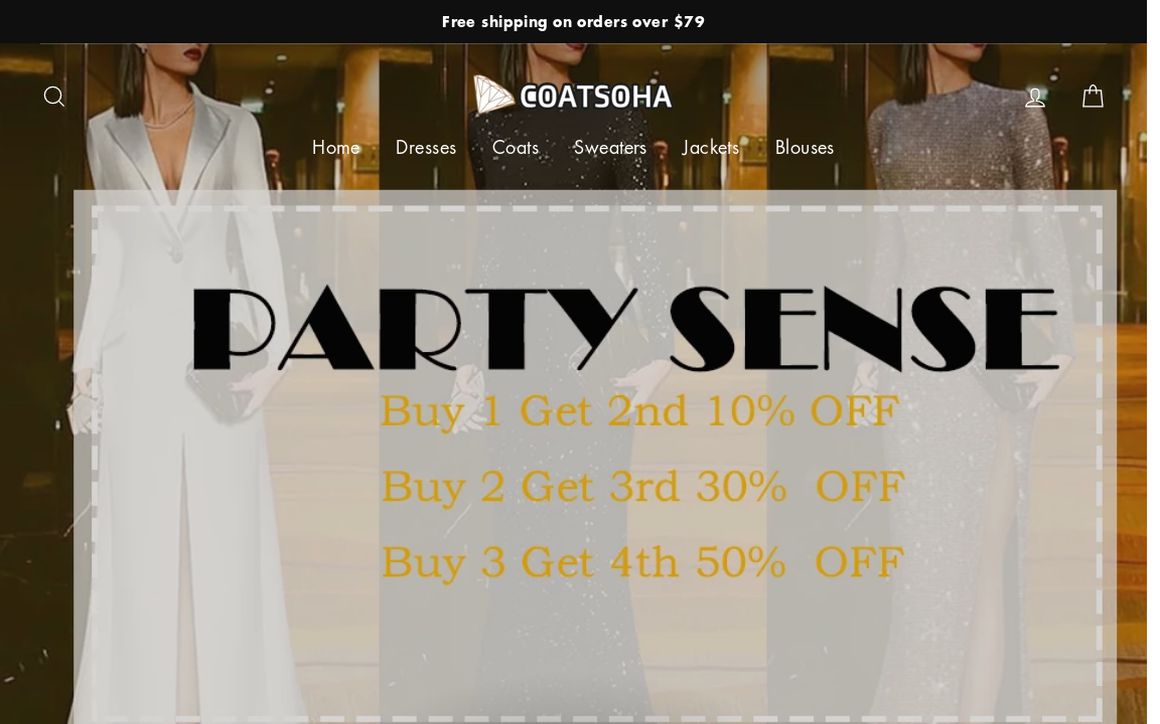Viewport: 1160px width, 724px height.
Task: Click the free shipping announcement bar
Action: [573, 21]
